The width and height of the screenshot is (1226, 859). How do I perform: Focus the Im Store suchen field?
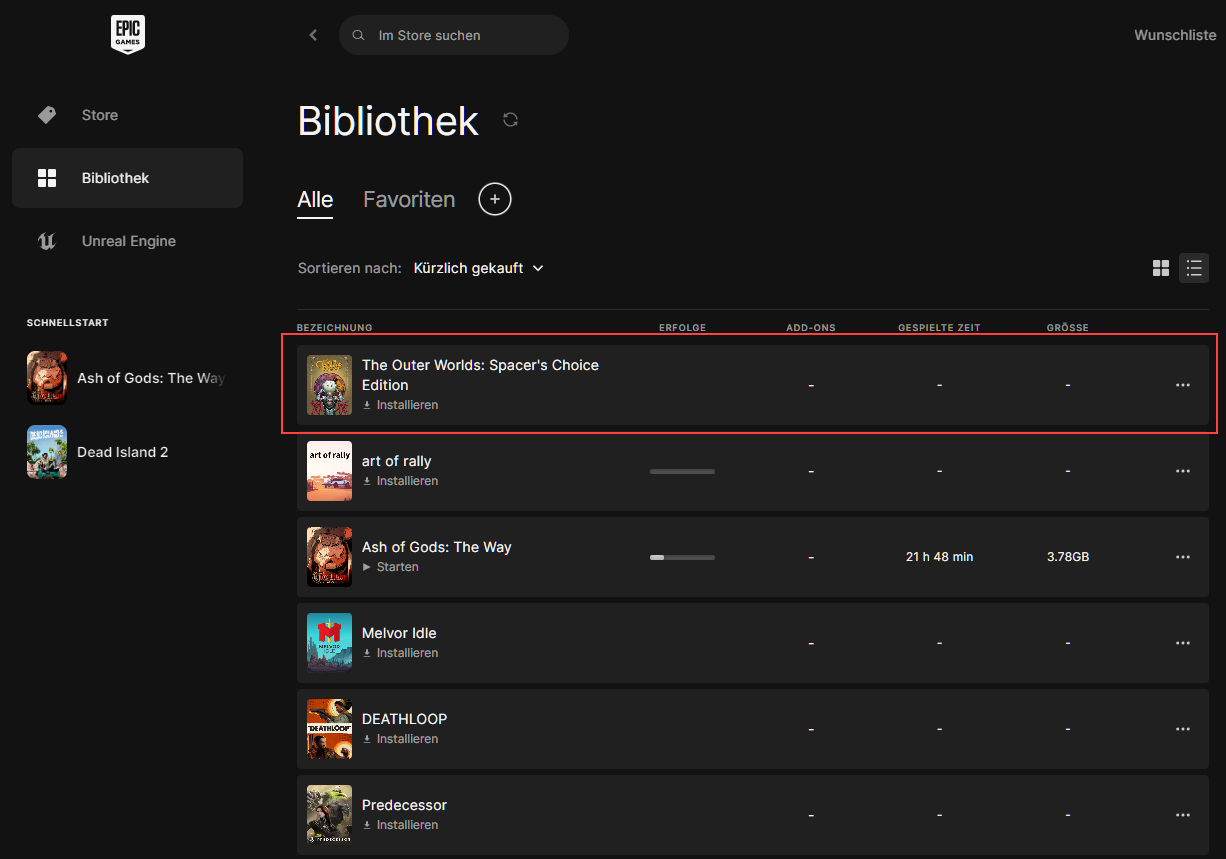[454, 35]
